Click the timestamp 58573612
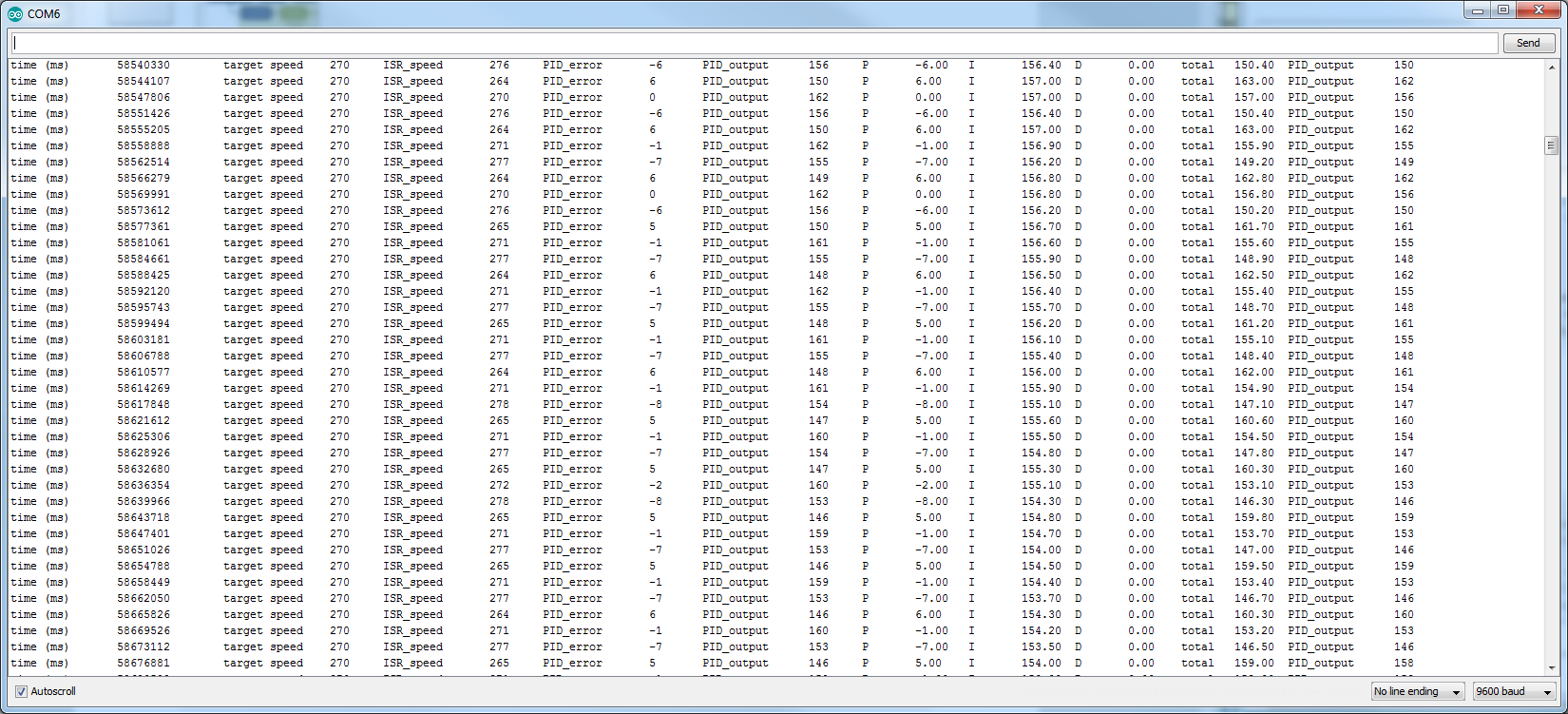1568x714 pixels. [x=143, y=210]
